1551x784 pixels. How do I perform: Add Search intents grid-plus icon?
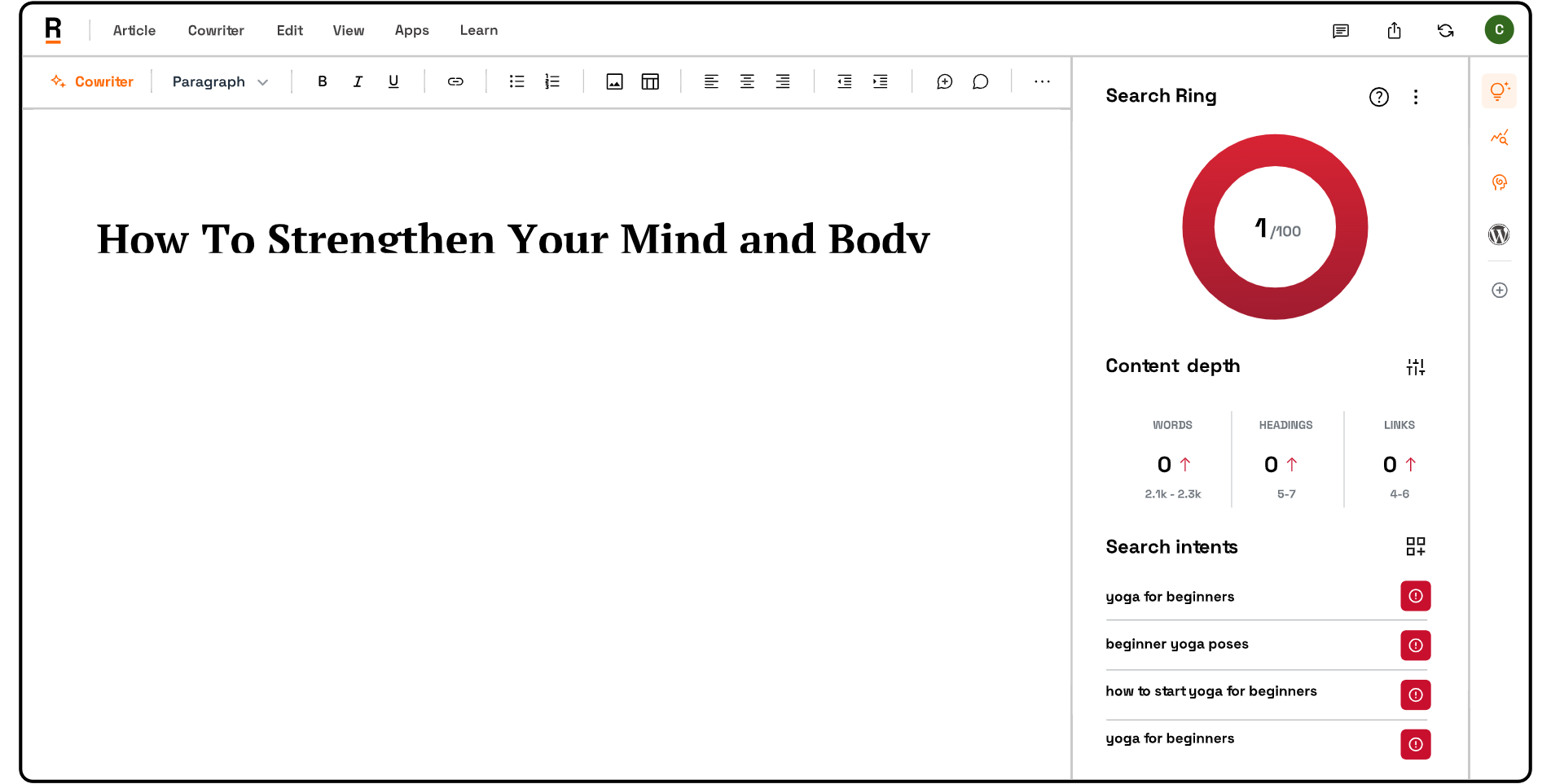(x=1416, y=546)
